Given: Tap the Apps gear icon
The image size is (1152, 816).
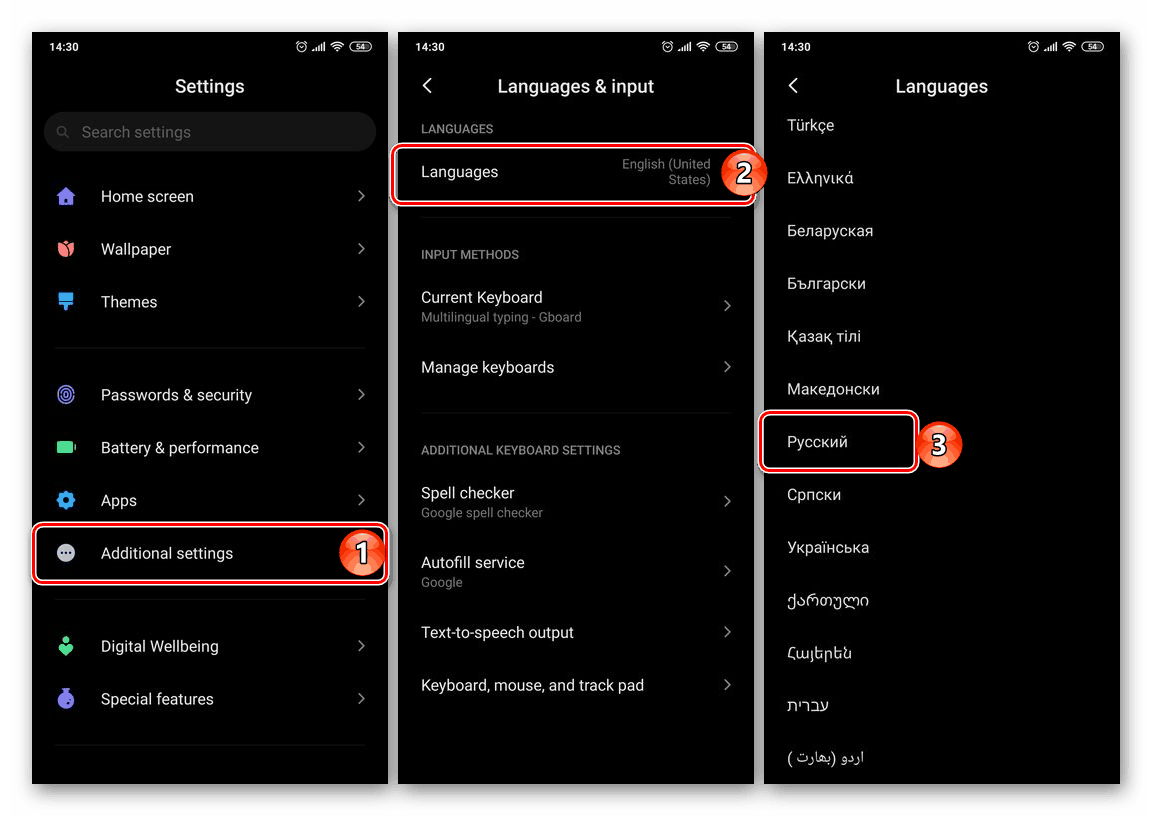Looking at the screenshot, I should tap(66, 500).
